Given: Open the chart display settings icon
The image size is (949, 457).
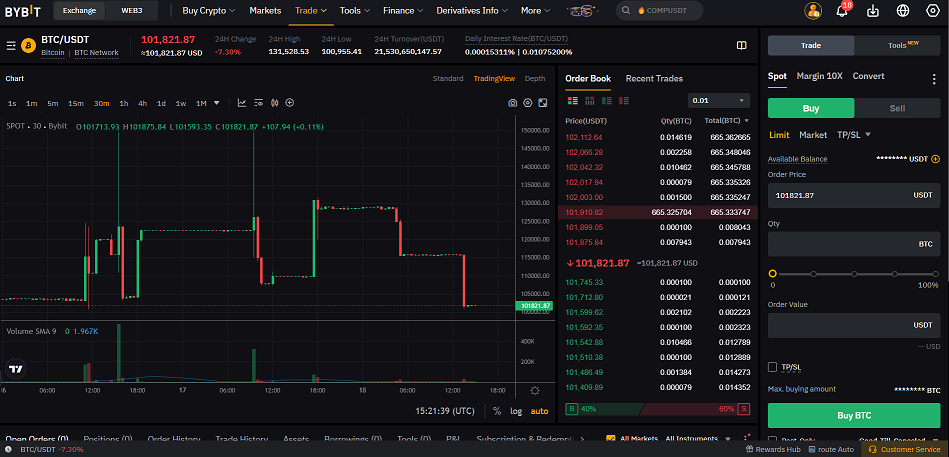Looking at the screenshot, I should pos(258,103).
